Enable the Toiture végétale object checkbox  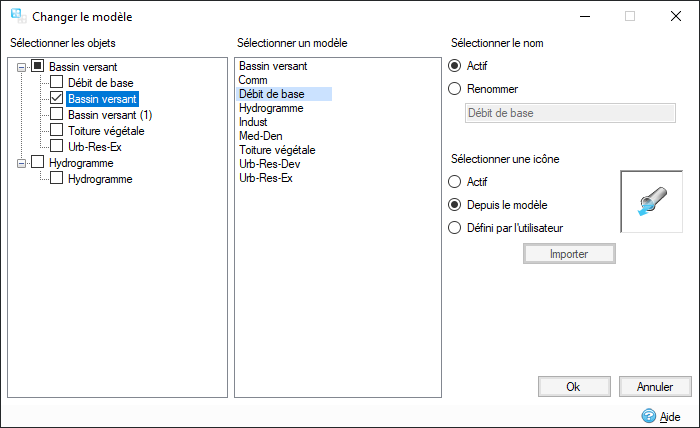pos(57,131)
